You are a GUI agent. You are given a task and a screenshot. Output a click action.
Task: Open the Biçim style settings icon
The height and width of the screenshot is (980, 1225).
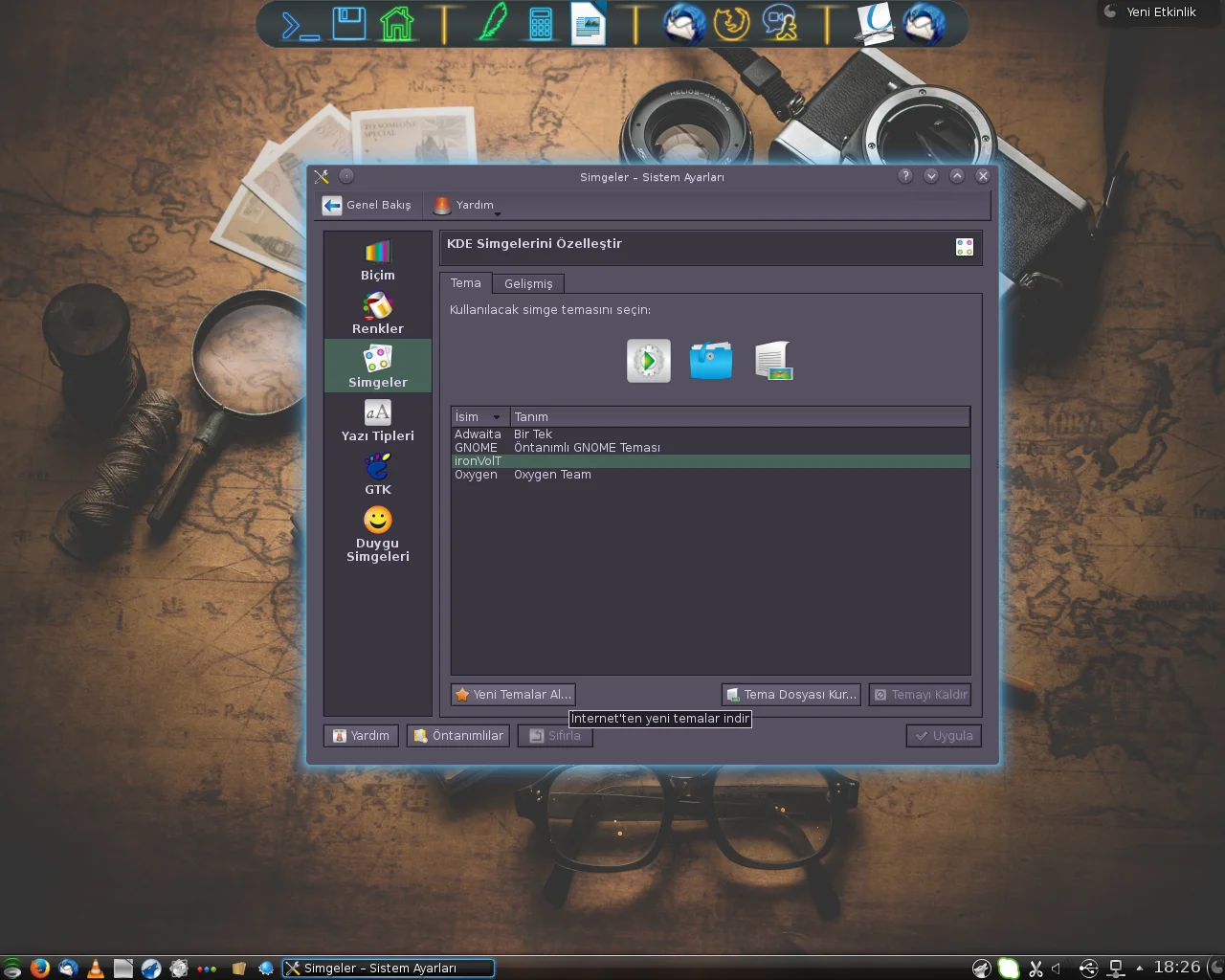(x=377, y=260)
